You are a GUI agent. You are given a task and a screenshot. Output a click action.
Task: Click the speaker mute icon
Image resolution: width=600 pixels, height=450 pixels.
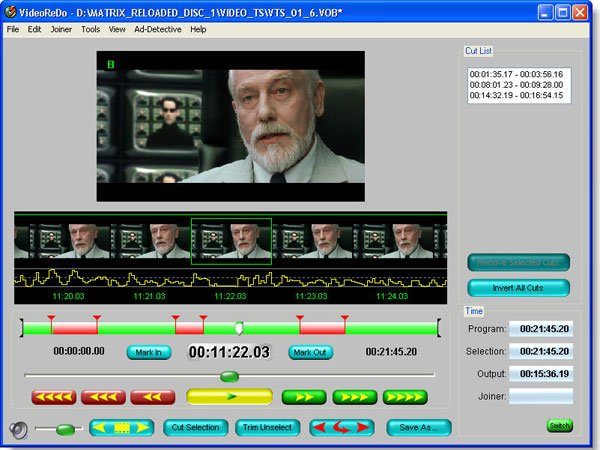click(x=18, y=430)
